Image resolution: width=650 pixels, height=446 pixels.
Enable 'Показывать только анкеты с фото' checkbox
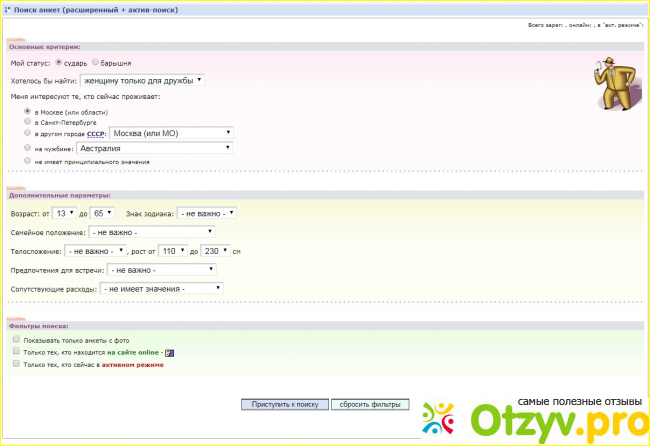[16, 340]
